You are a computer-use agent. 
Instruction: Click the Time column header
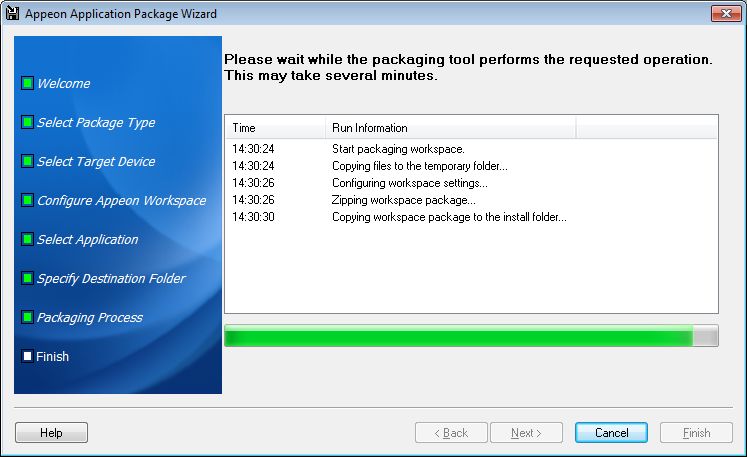275,128
